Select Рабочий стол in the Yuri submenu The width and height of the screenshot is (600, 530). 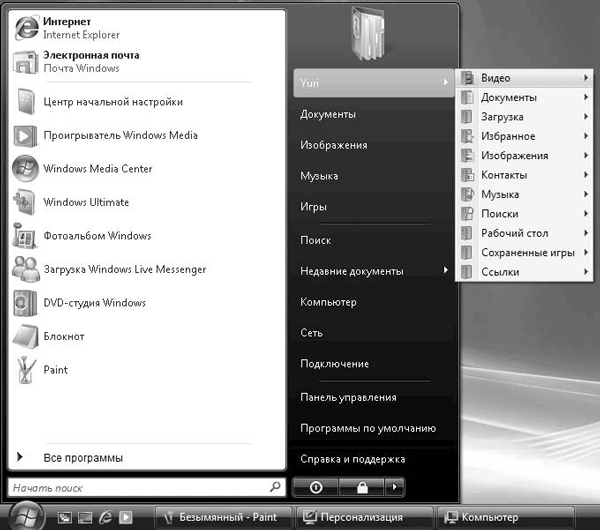click(x=514, y=233)
